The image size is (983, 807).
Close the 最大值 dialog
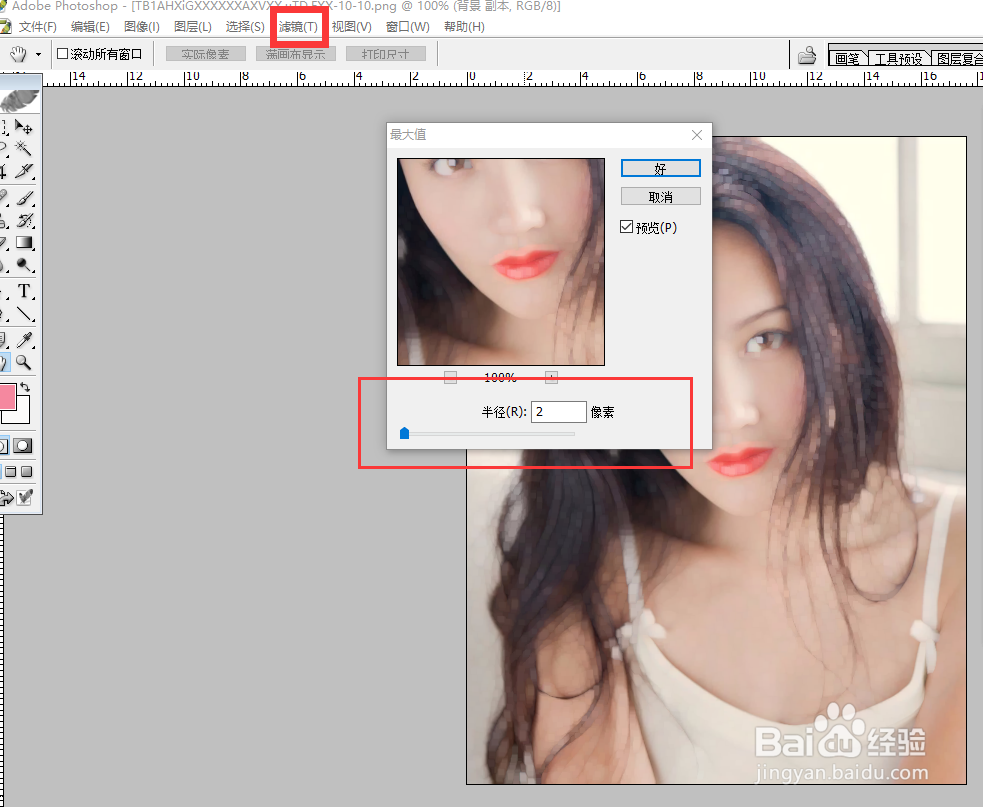tap(697, 135)
